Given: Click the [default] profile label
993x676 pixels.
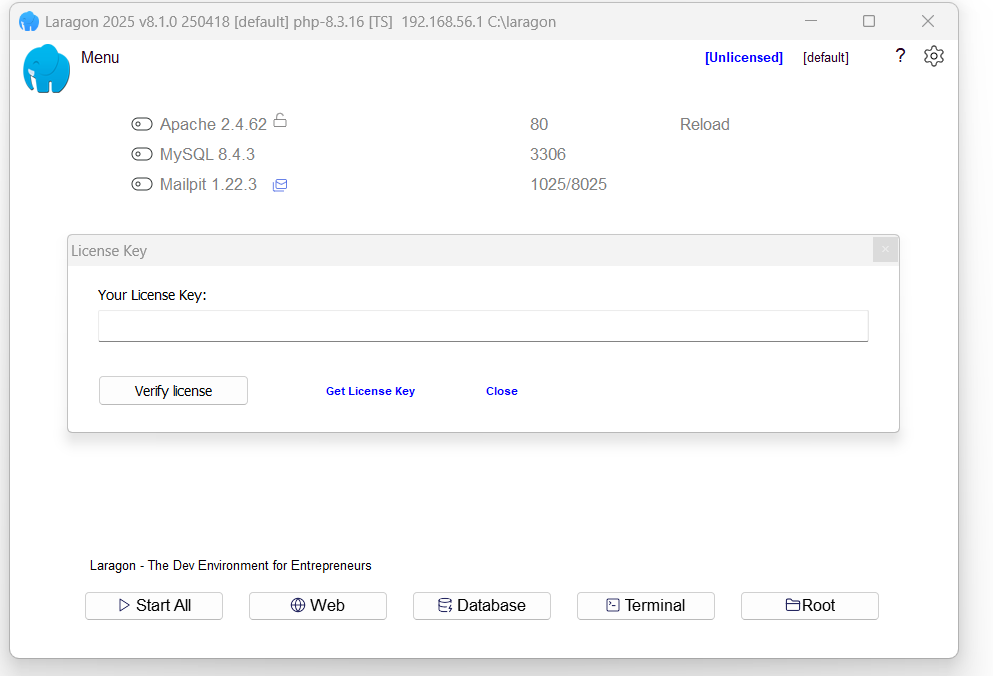Looking at the screenshot, I should pos(825,58).
